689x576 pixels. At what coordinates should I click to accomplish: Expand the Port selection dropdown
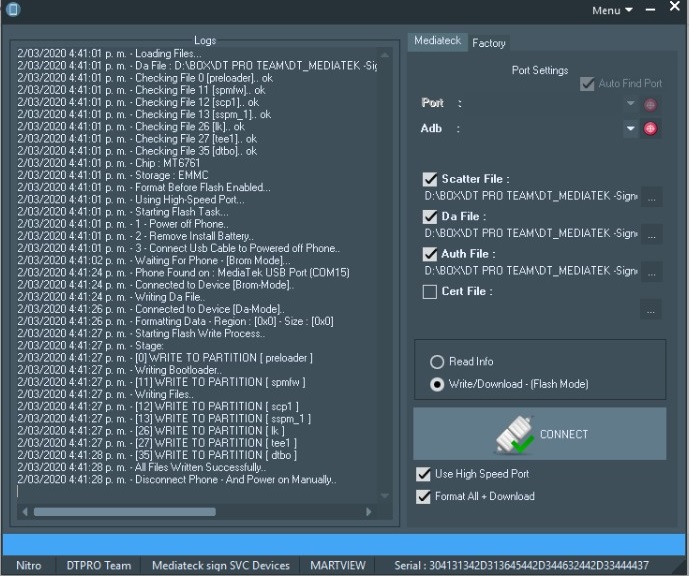click(631, 103)
